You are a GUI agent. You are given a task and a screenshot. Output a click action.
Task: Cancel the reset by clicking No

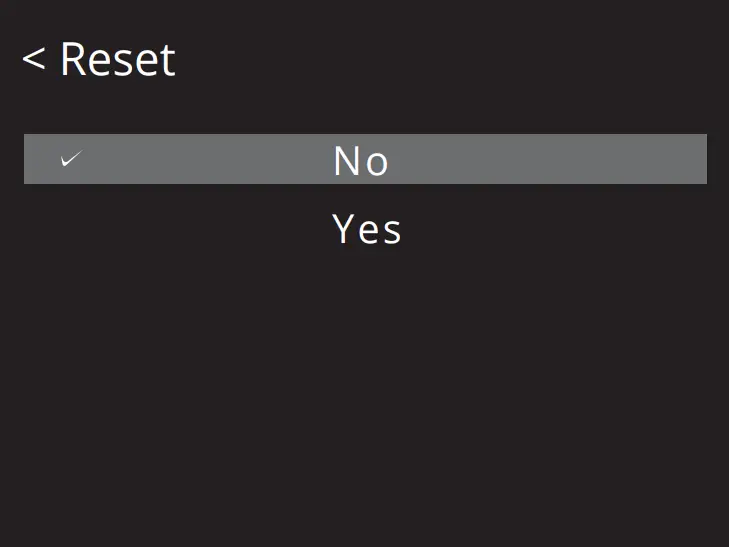tap(361, 160)
